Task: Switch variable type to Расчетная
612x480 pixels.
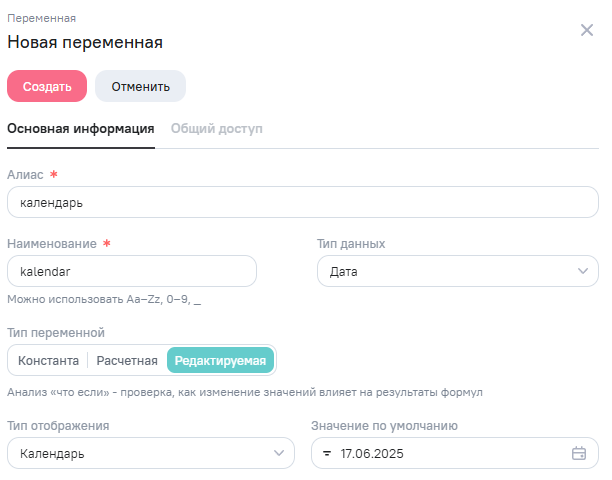Action: click(127, 360)
